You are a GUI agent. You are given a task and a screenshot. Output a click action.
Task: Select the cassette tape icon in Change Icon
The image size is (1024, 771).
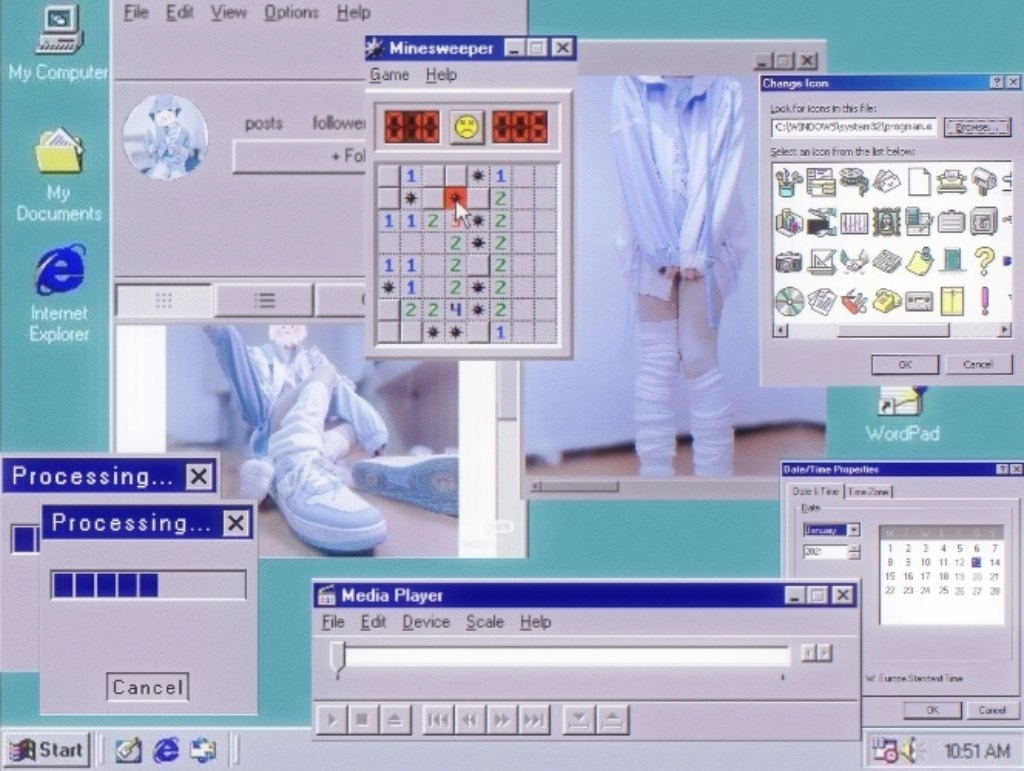[919, 302]
